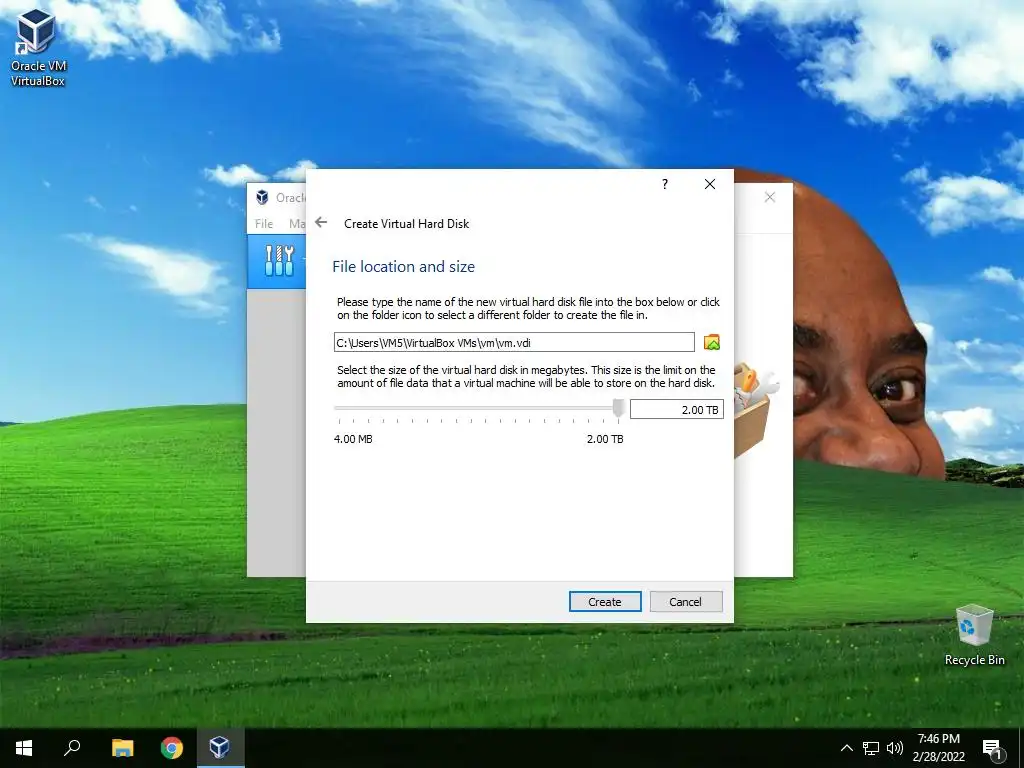Open the network status tray icon
The height and width of the screenshot is (768, 1024).
click(871, 748)
